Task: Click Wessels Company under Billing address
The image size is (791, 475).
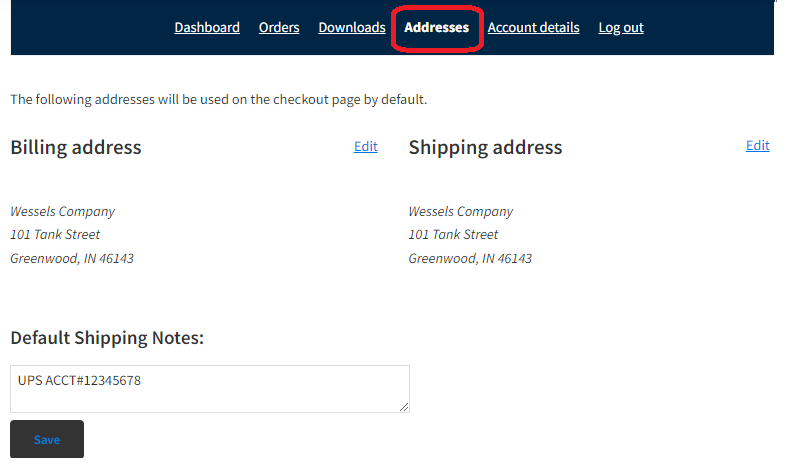Action: 63,211
